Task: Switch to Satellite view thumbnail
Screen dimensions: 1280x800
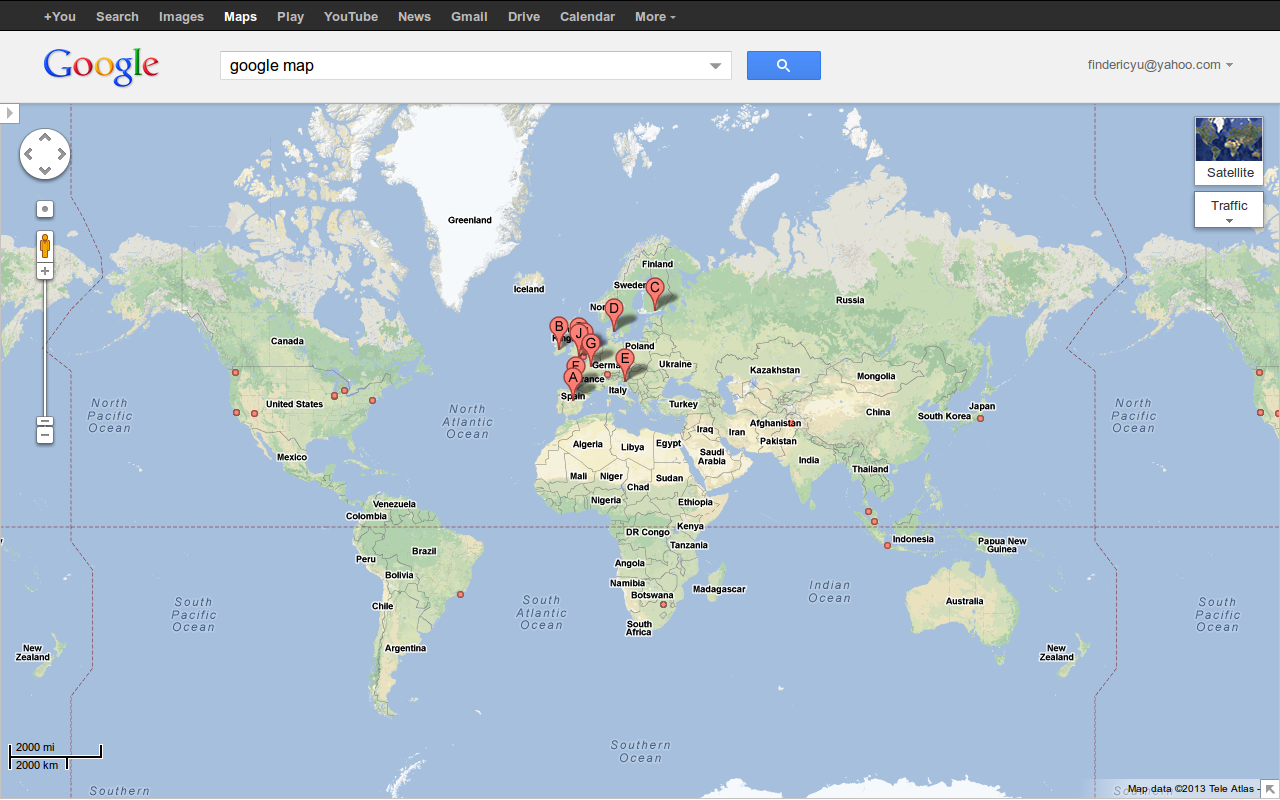Action: [x=1229, y=151]
